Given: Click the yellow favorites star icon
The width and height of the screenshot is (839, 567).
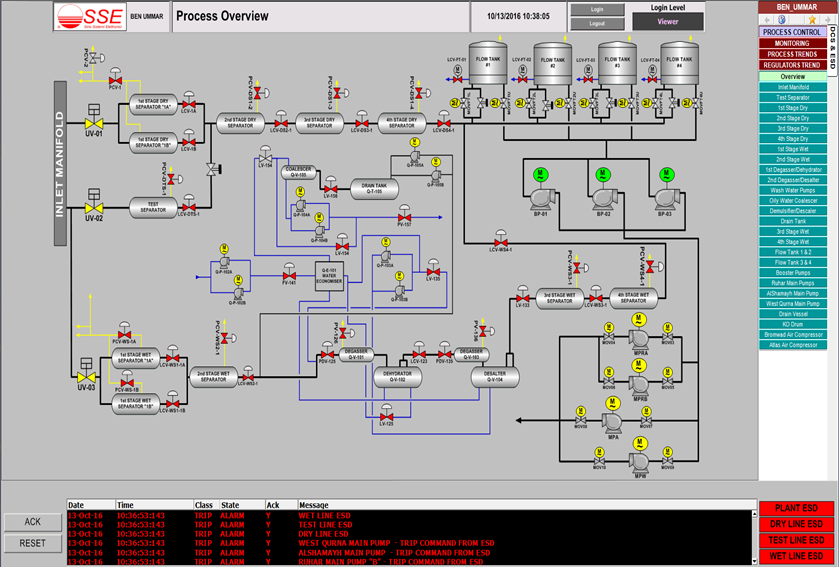Looking at the screenshot, I should pyautogui.click(x=811, y=20).
